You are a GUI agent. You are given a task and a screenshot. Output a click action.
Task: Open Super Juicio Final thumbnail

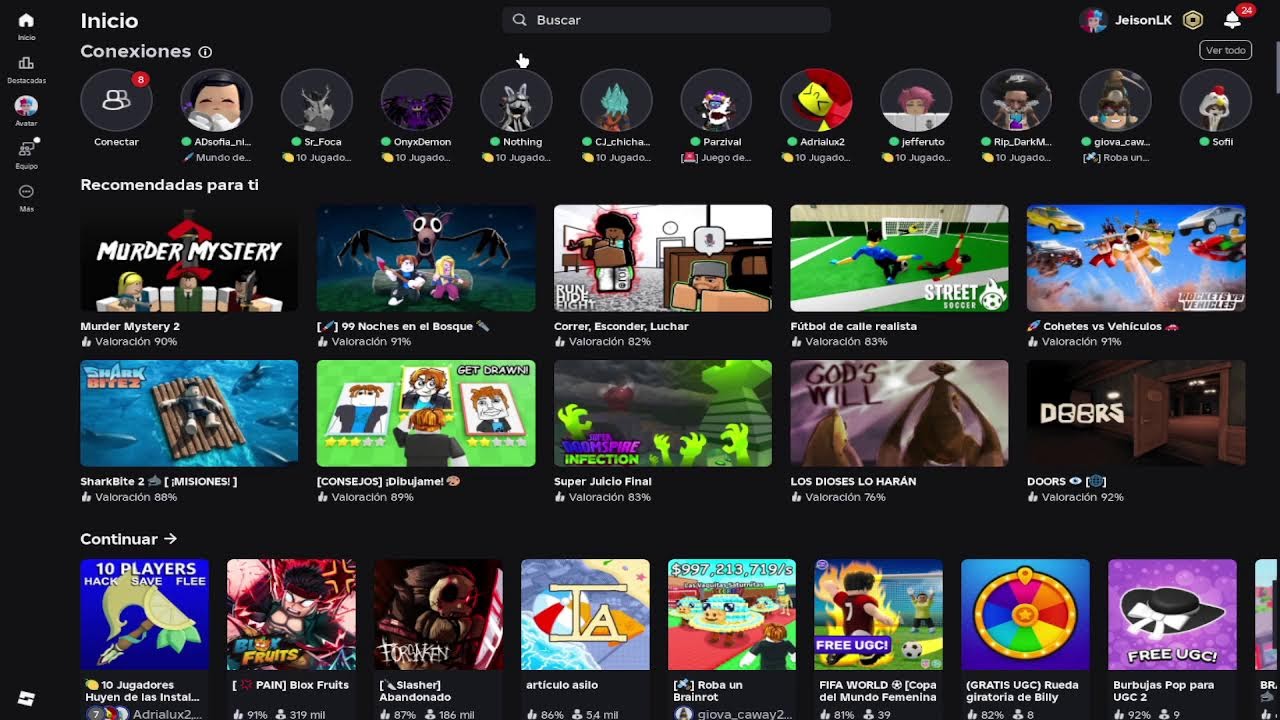point(663,413)
